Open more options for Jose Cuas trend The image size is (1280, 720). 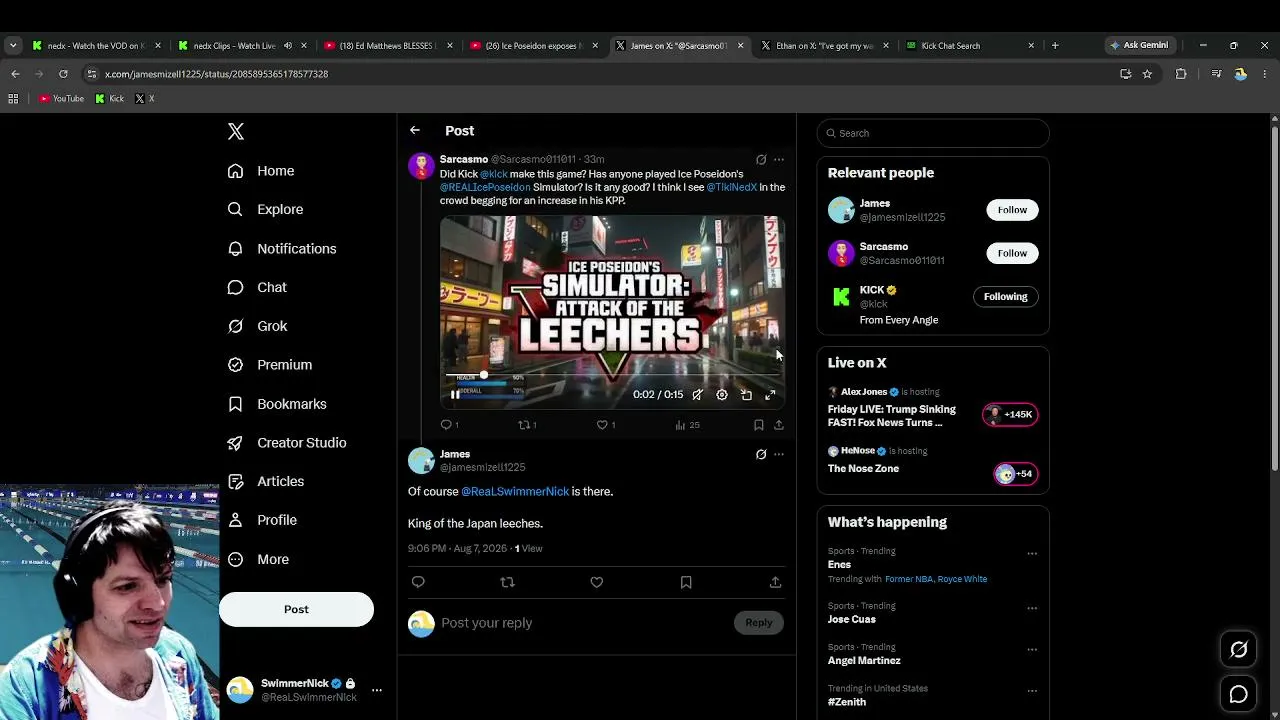click(1032, 608)
